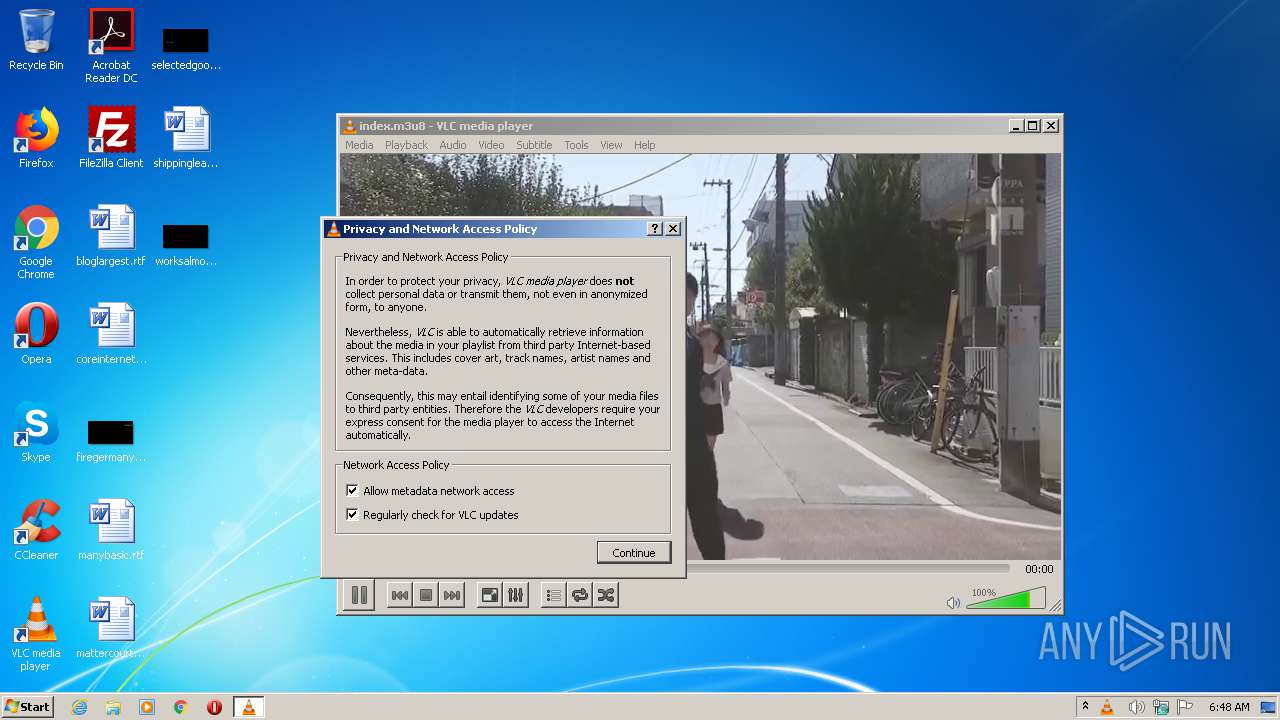The image size is (1280, 720).
Task: Open Chrome from the taskbar
Action: point(181,707)
